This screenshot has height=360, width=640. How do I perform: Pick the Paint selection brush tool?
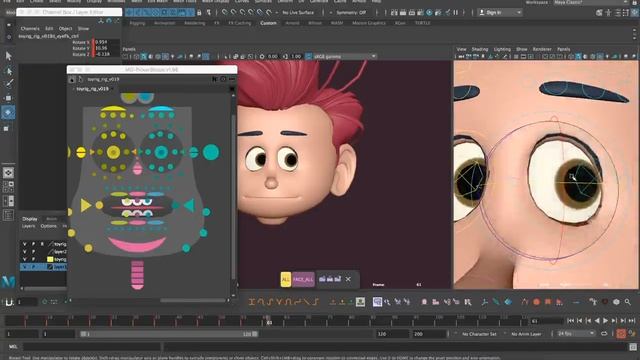click(9, 84)
